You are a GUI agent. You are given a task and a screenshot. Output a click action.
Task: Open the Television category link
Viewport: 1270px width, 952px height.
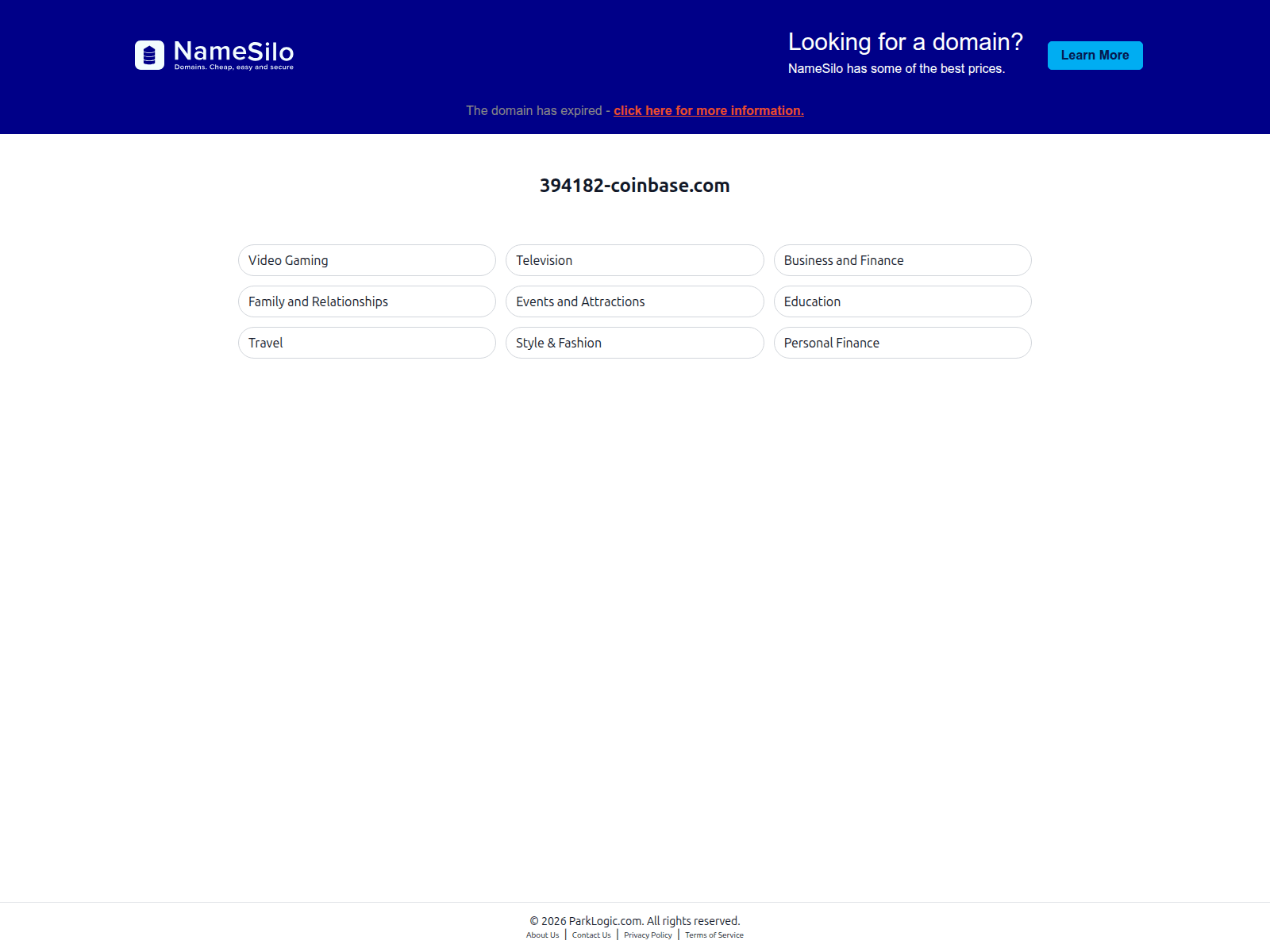[634, 260]
